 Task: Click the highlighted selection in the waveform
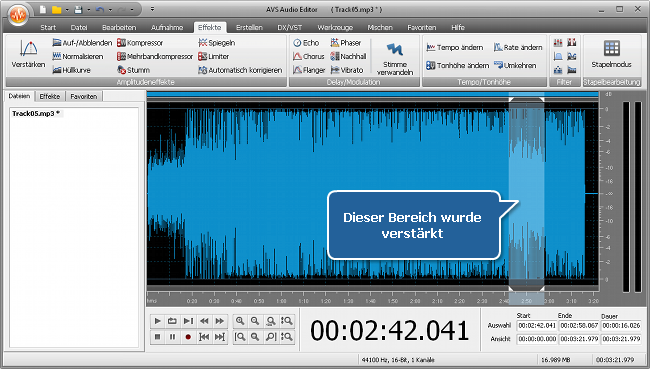pos(526,194)
